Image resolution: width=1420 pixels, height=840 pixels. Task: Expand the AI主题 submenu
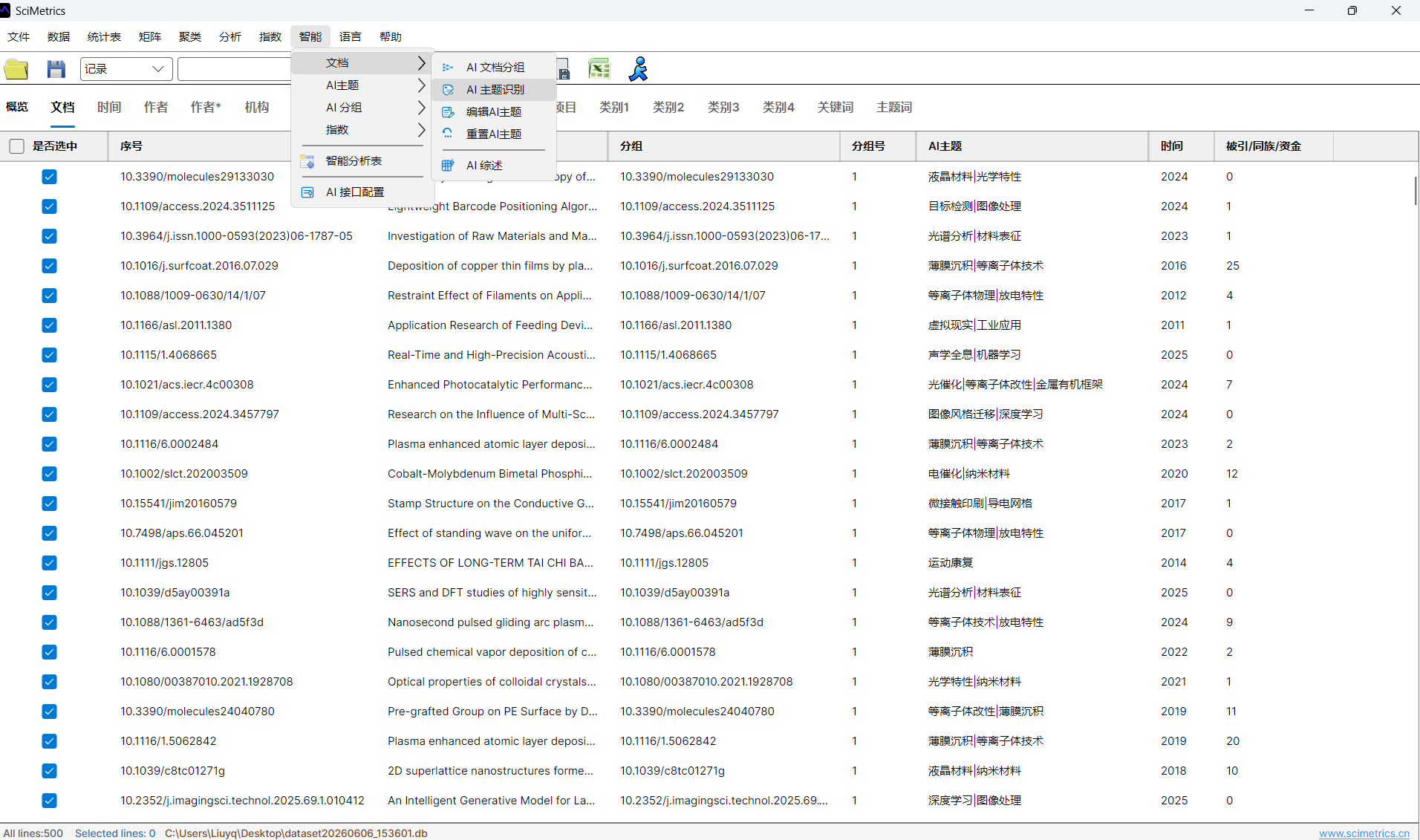click(362, 85)
